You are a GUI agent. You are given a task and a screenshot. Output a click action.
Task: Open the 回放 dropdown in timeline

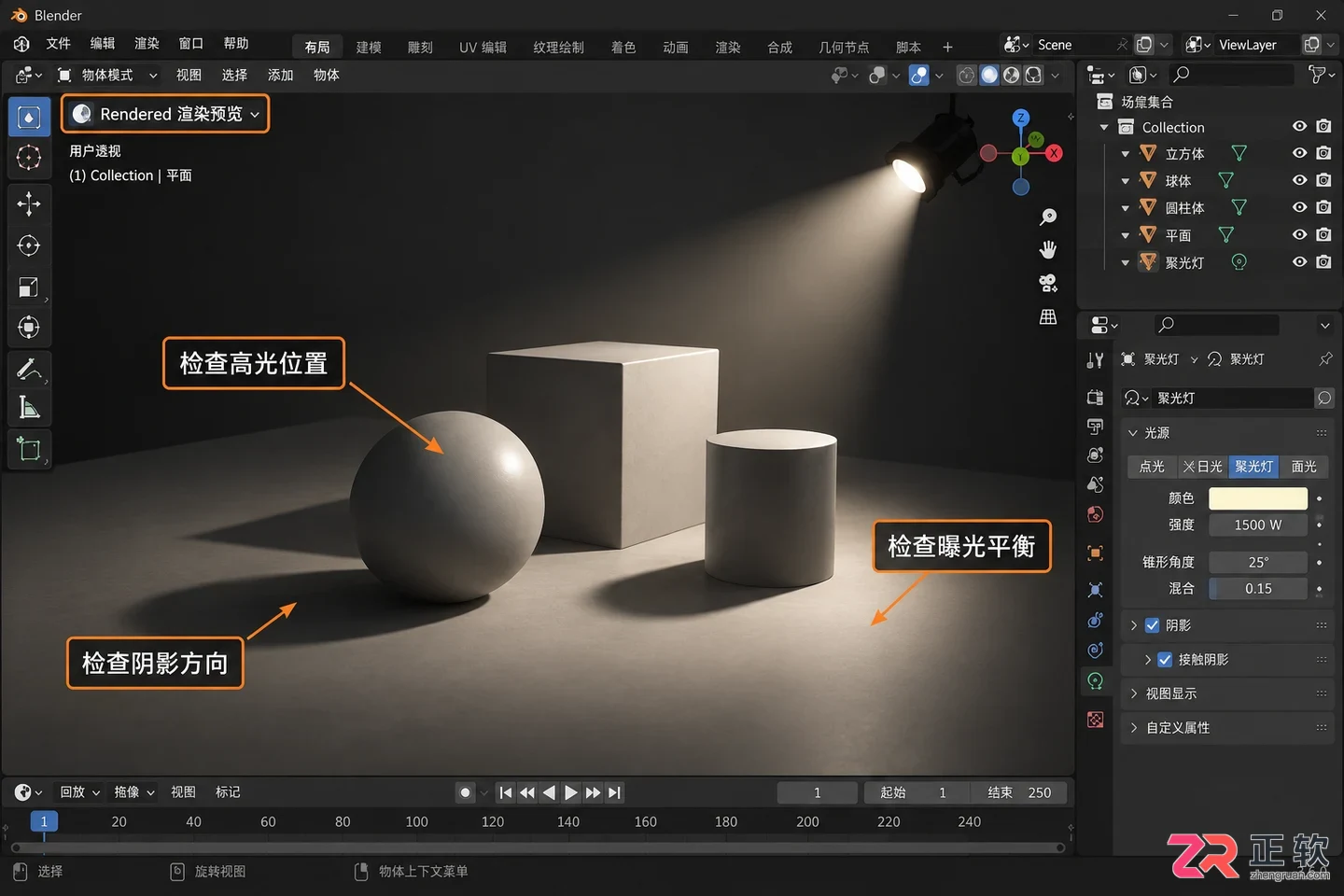79,792
